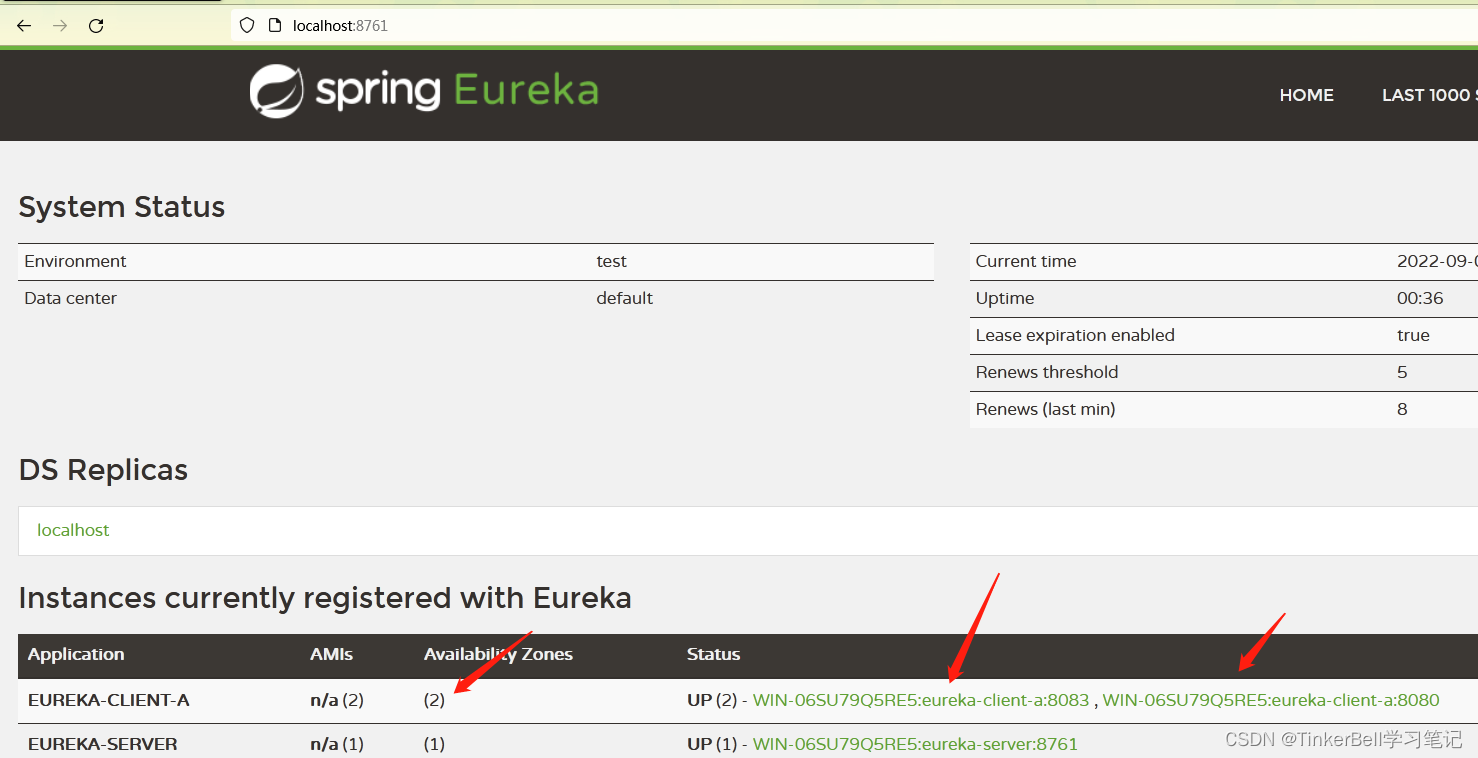Select the lease expiration value true
The image size is (1478, 758).
click(x=1413, y=335)
